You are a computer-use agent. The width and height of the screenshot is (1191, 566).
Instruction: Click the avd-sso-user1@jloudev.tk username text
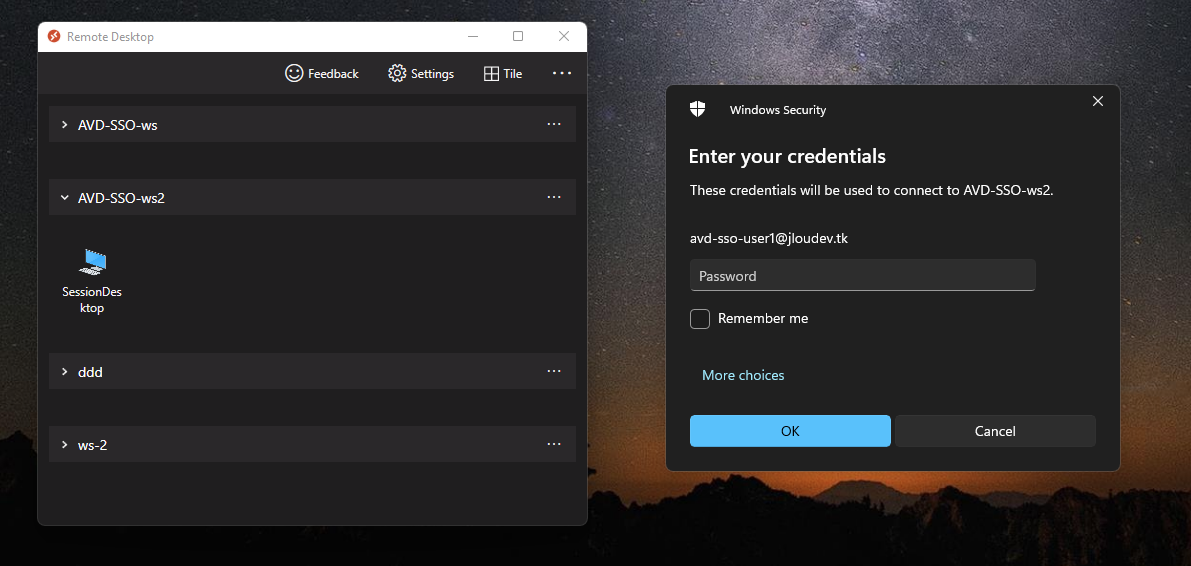click(769, 239)
